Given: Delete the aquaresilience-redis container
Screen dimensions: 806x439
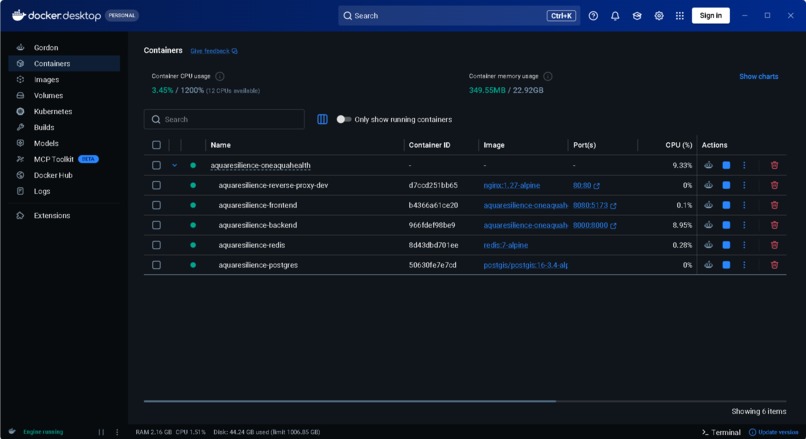Looking at the screenshot, I should point(774,245).
